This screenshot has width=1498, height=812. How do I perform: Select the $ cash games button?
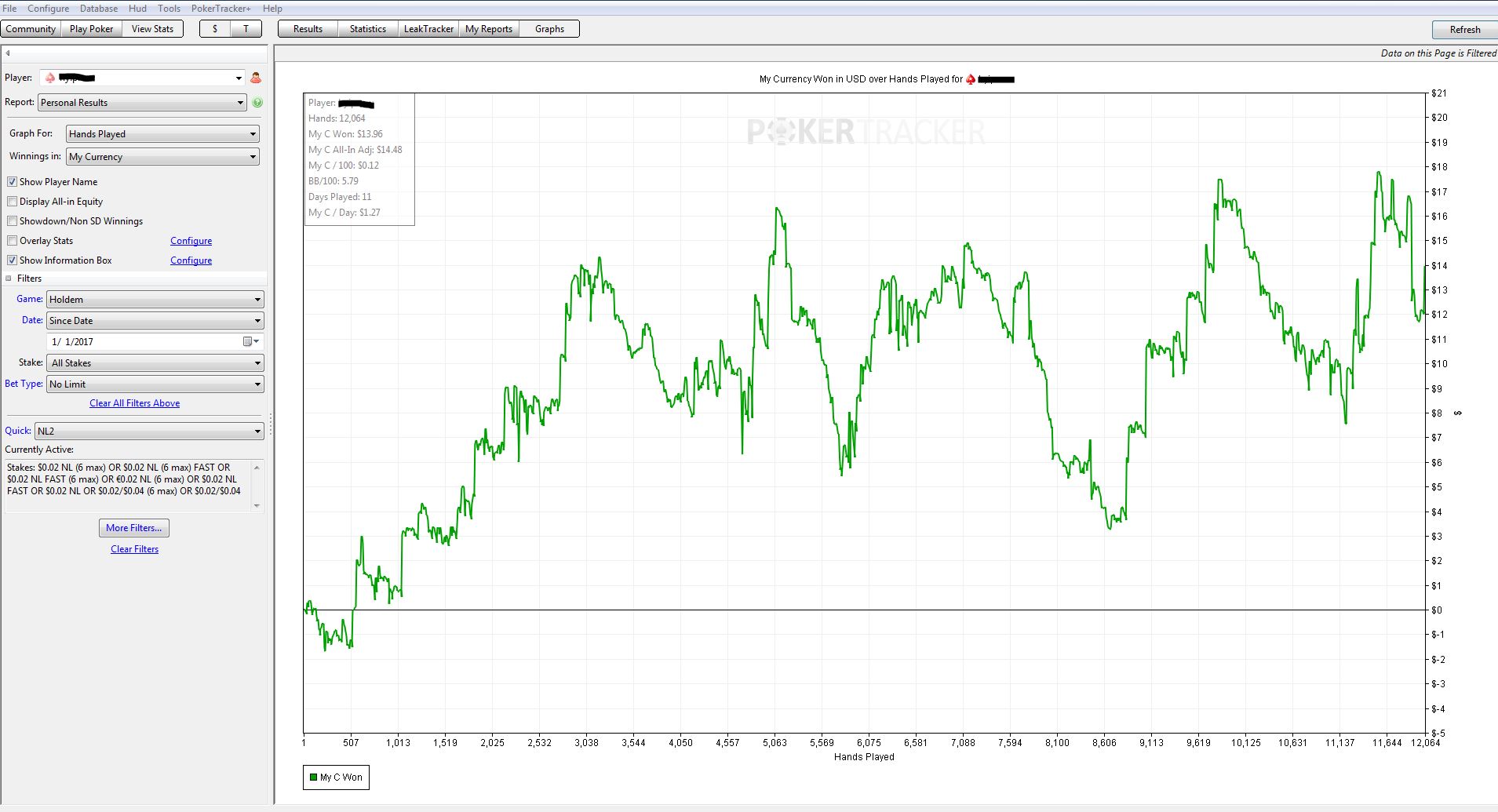215,29
